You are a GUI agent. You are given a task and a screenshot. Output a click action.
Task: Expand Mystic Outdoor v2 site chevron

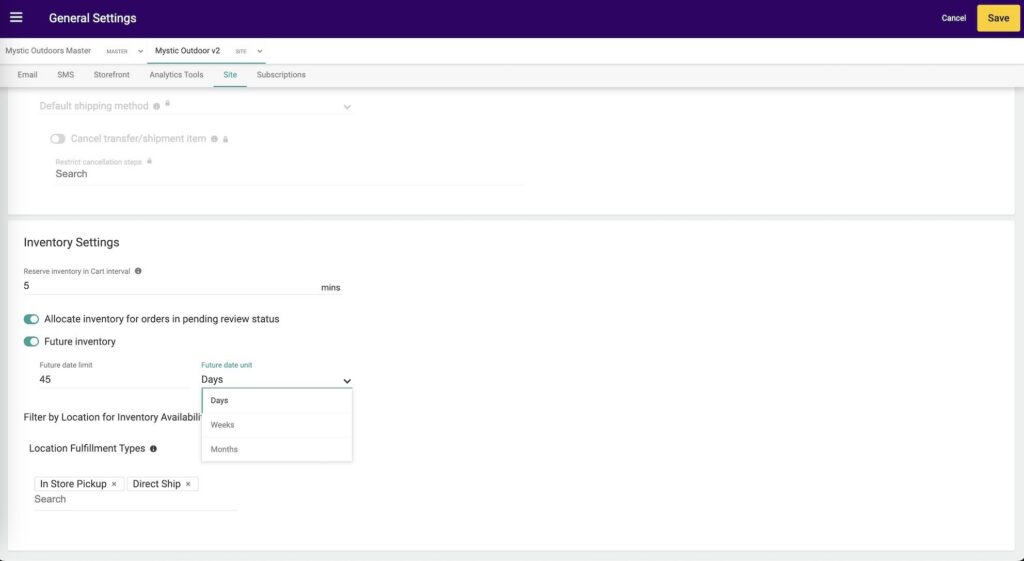[260, 51]
